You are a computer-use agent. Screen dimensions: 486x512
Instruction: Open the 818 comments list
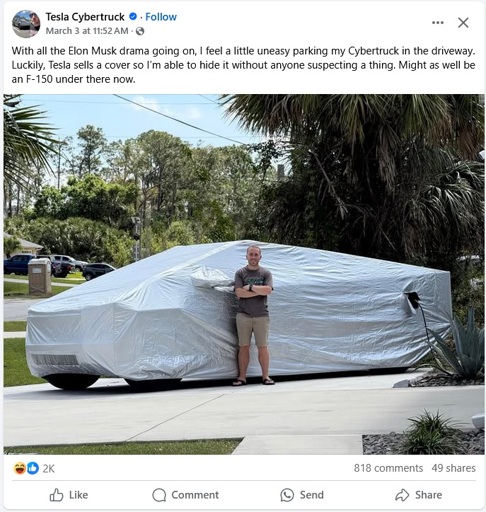388,468
